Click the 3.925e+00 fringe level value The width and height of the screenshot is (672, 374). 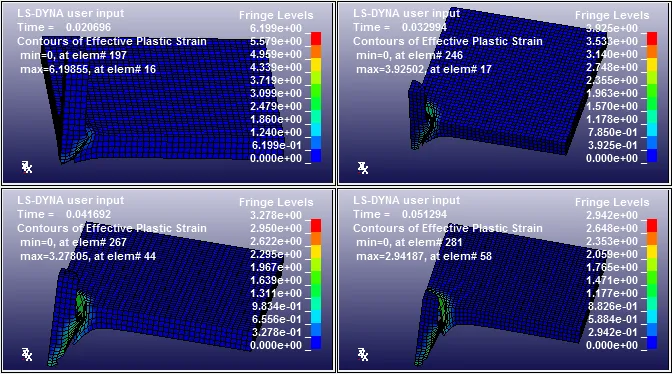pyautogui.click(x=612, y=28)
